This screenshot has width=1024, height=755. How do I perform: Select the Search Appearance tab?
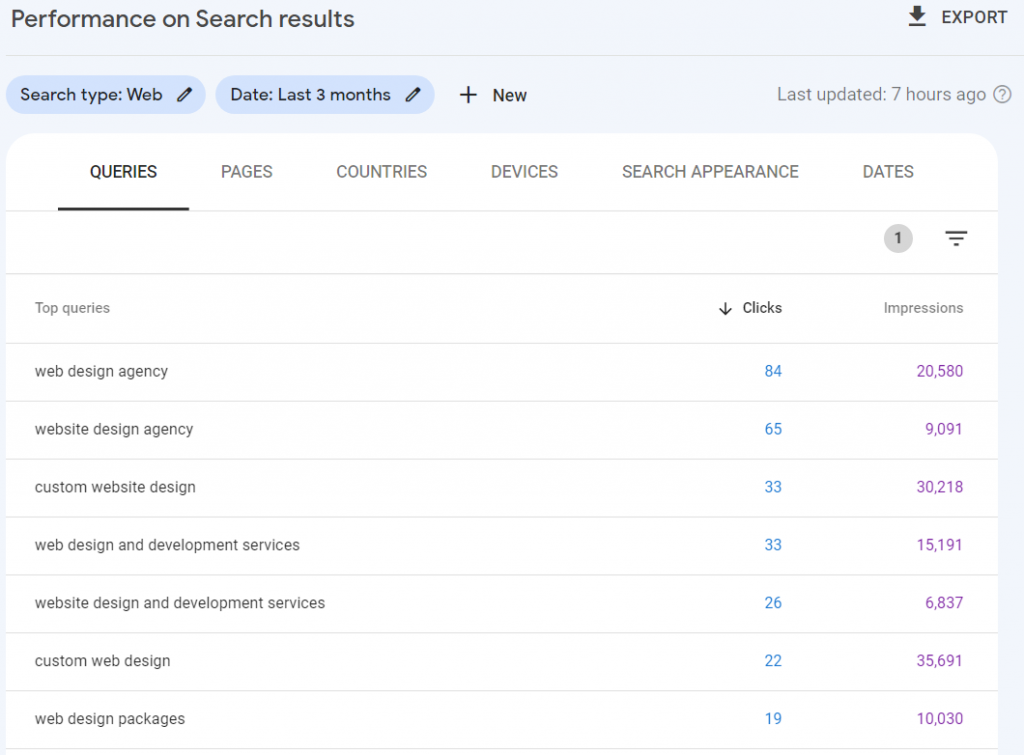click(710, 172)
